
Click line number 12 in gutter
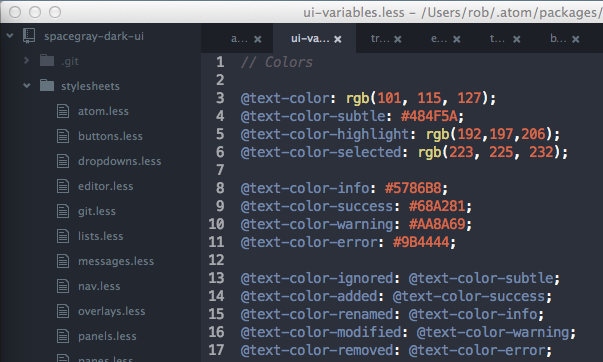pyautogui.click(x=216, y=260)
